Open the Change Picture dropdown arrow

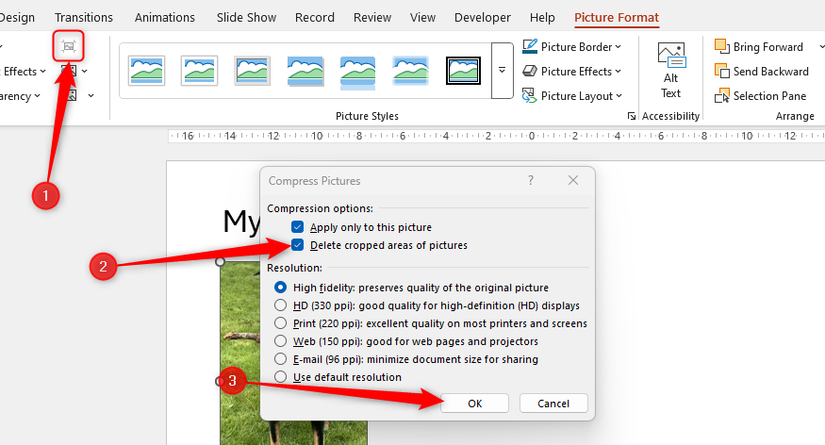click(x=85, y=71)
